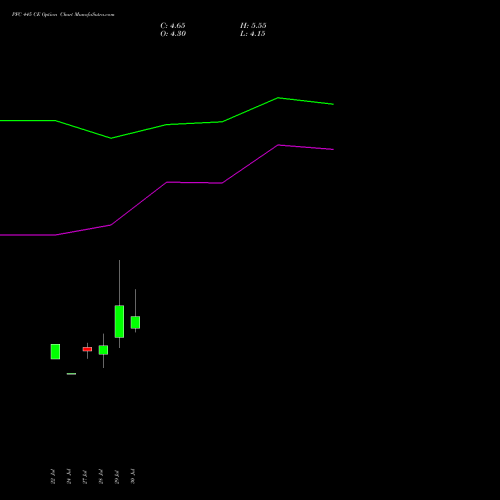Select the green candlestick for 28 Jul

pos(103,350)
